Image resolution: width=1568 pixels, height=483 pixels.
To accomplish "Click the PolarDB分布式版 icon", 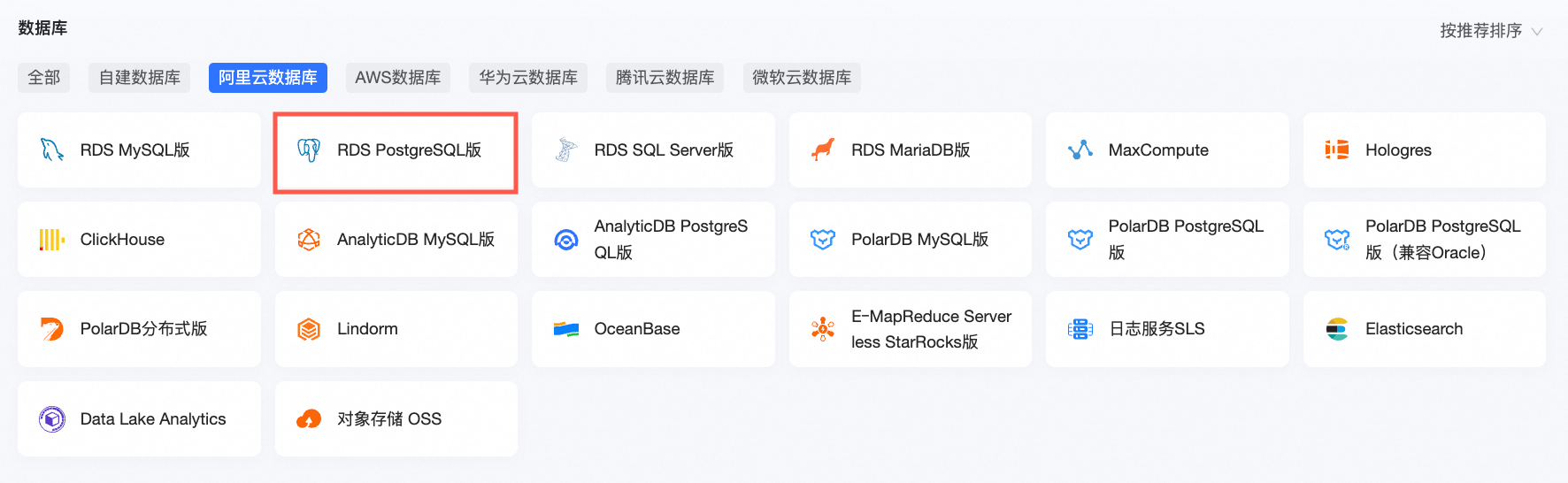I will (52, 329).
